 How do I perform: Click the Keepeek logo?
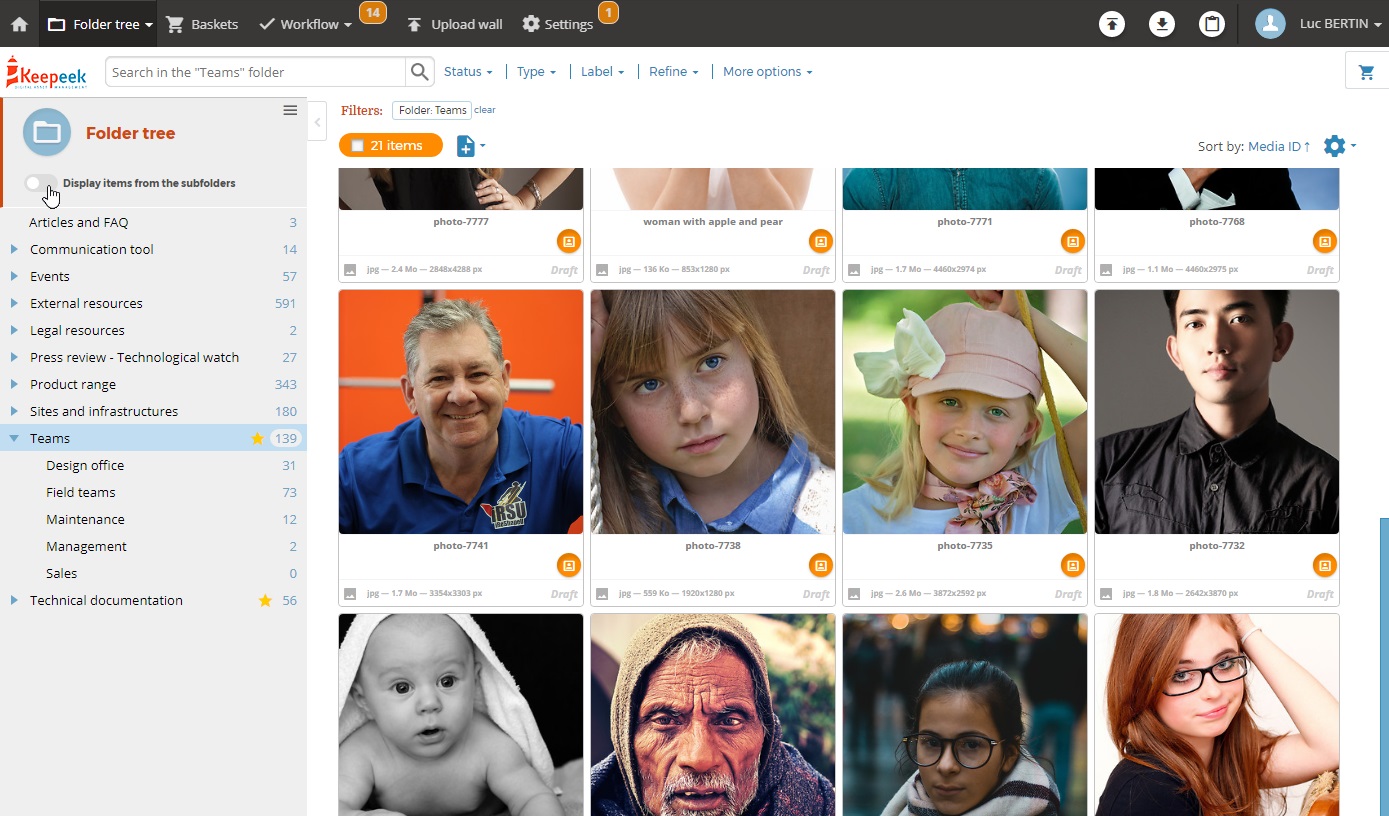click(x=47, y=72)
